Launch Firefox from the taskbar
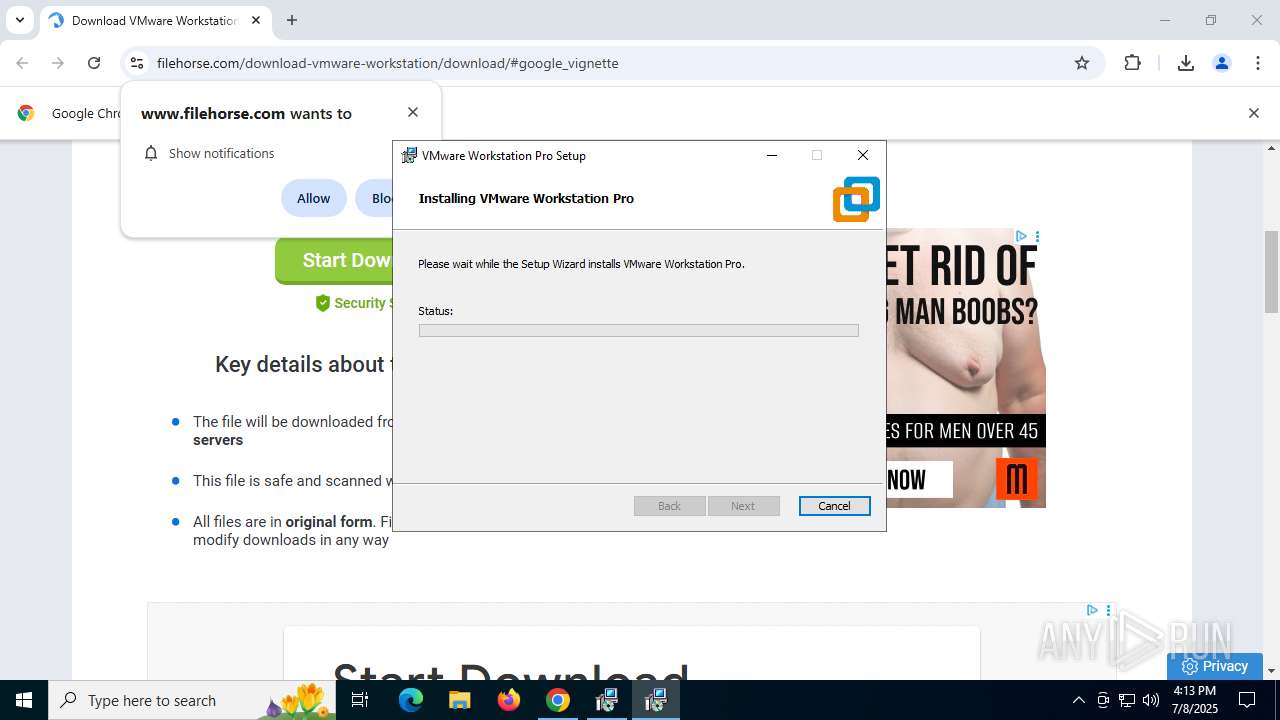1280x720 pixels. pyautogui.click(x=509, y=700)
